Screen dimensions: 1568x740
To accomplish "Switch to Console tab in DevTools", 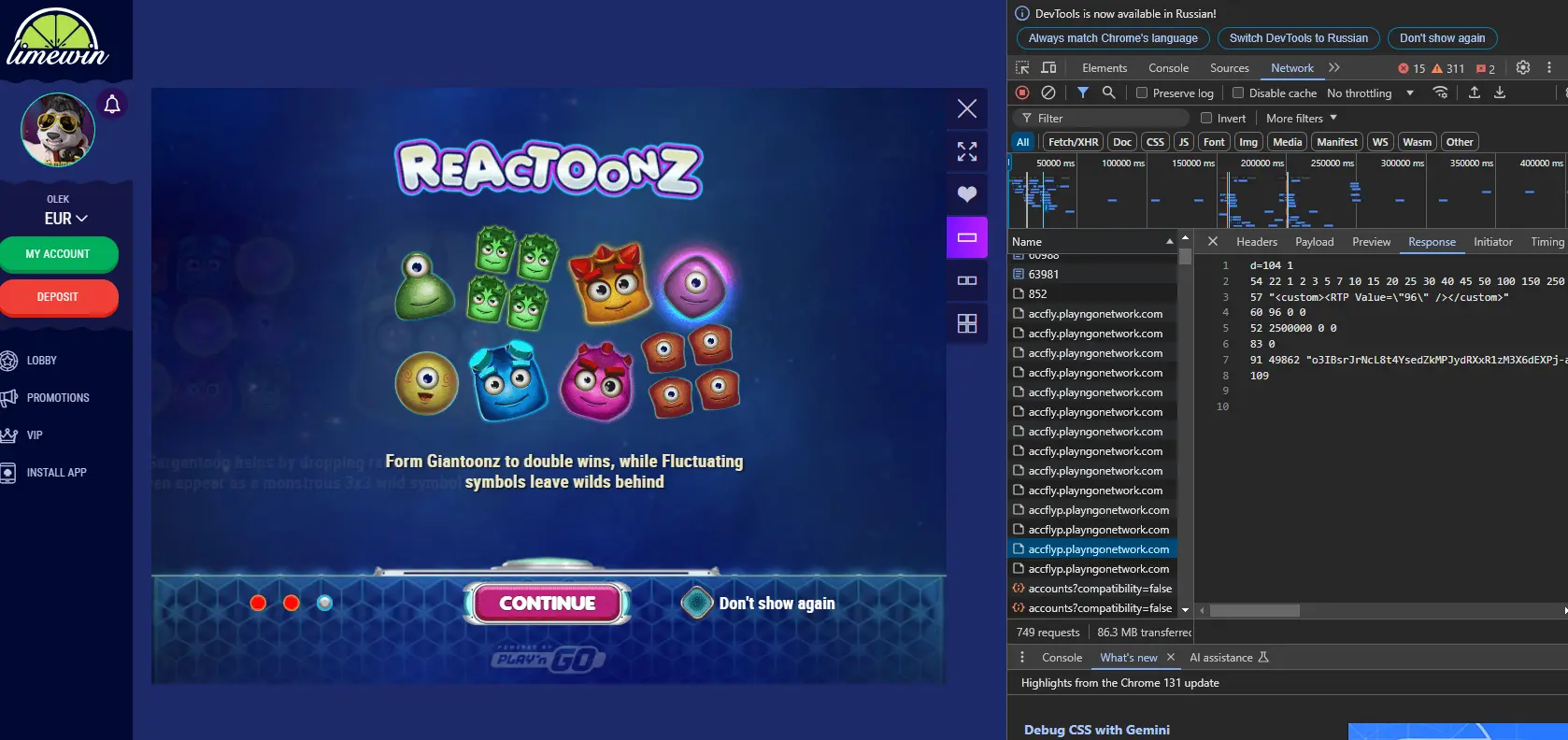I will 1168,68.
